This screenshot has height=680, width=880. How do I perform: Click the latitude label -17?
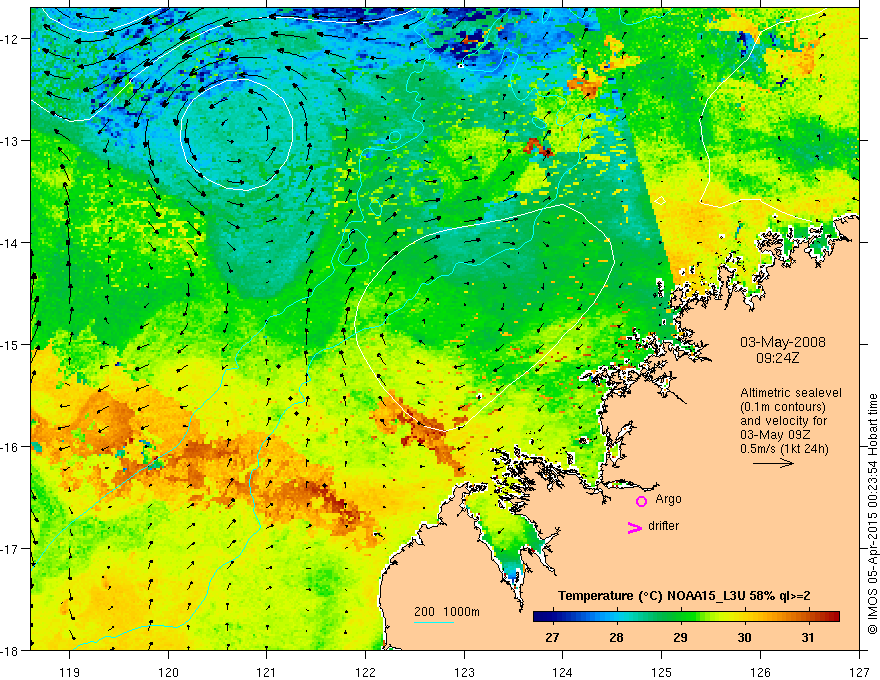11,548
